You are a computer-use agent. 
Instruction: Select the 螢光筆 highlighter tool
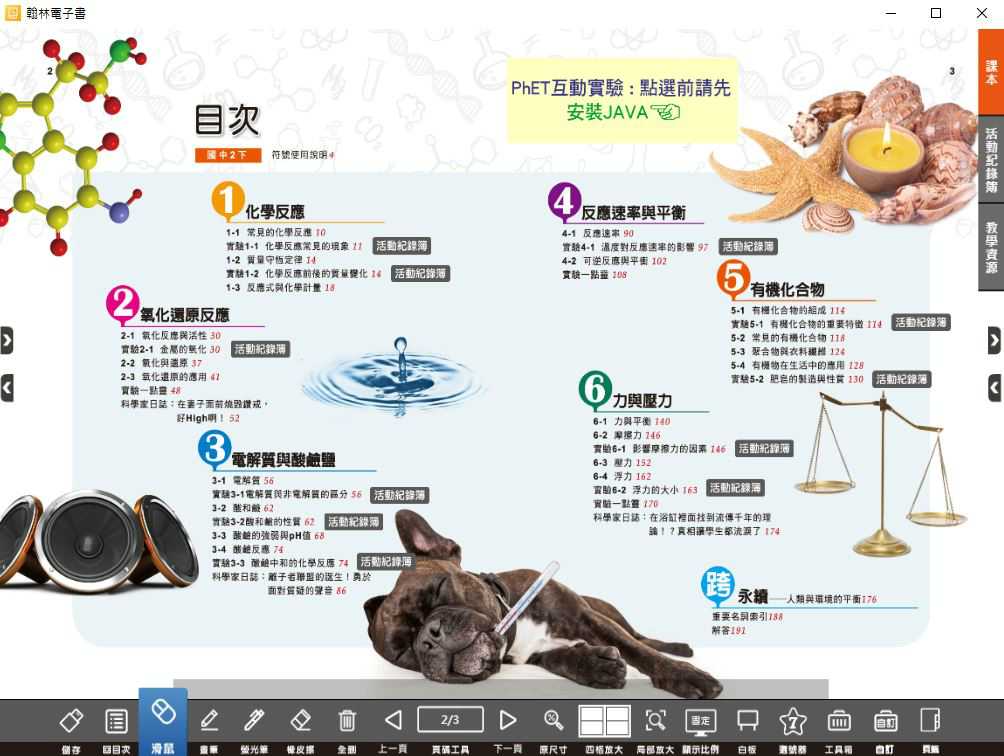pos(254,721)
